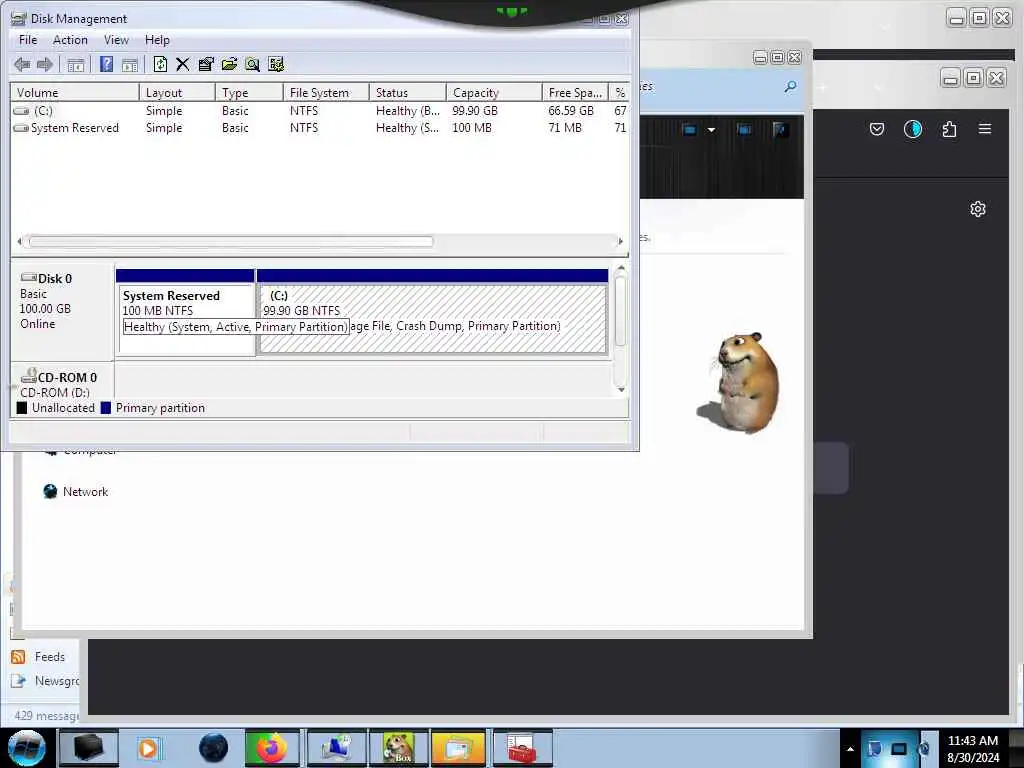Image resolution: width=1024 pixels, height=768 pixels.
Task: Select the Disk 0 label box
Action: (63, 310)
